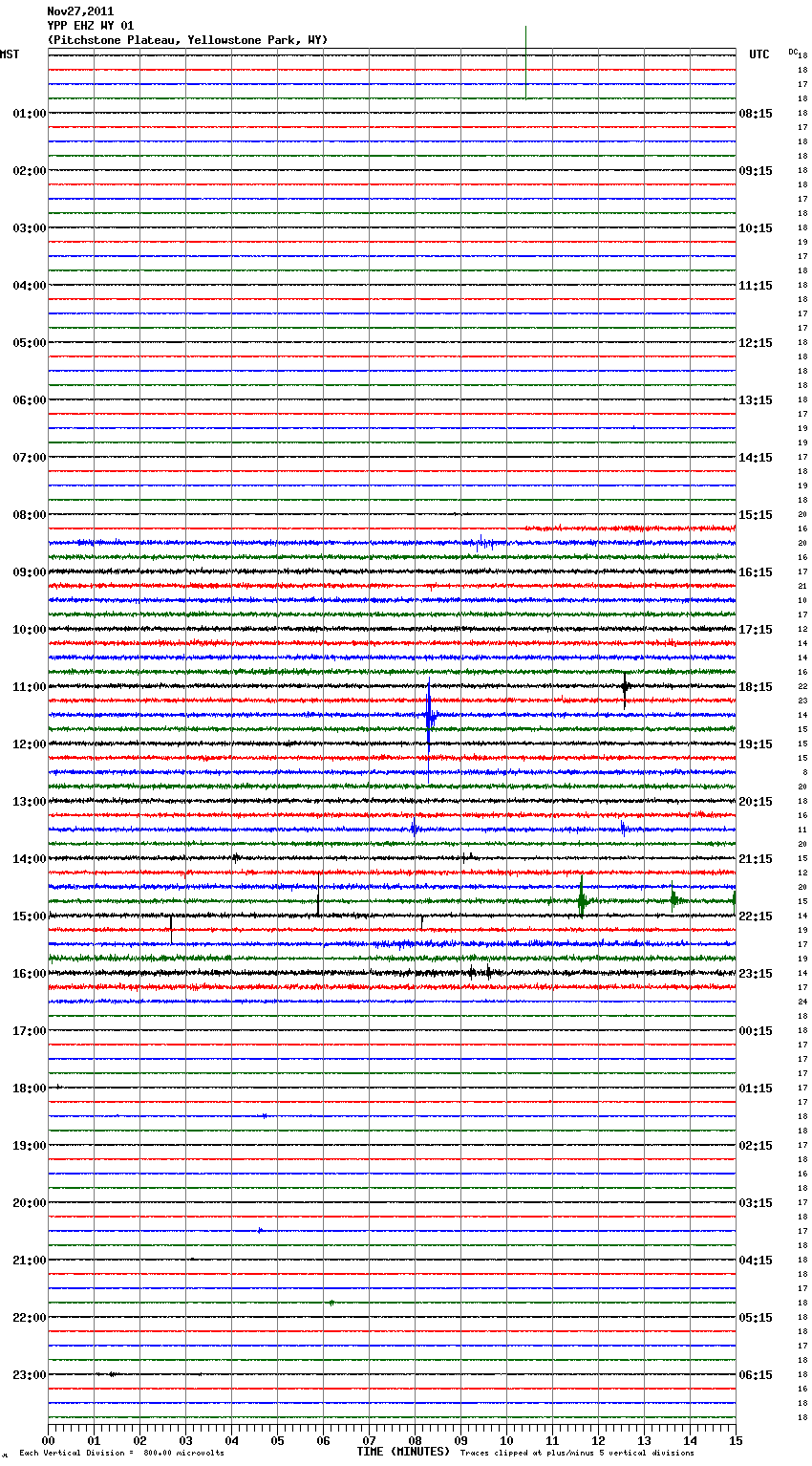Select the "01:00" MST time label

click(x=29, y=114)
